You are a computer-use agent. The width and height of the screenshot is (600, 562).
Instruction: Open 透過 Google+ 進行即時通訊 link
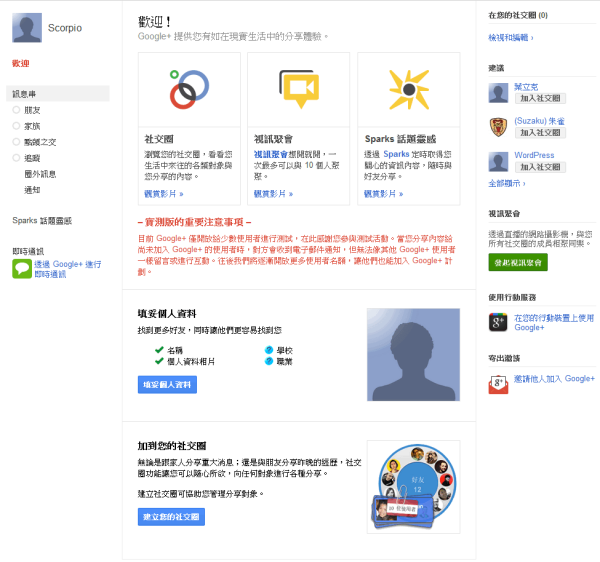[68, 269]
